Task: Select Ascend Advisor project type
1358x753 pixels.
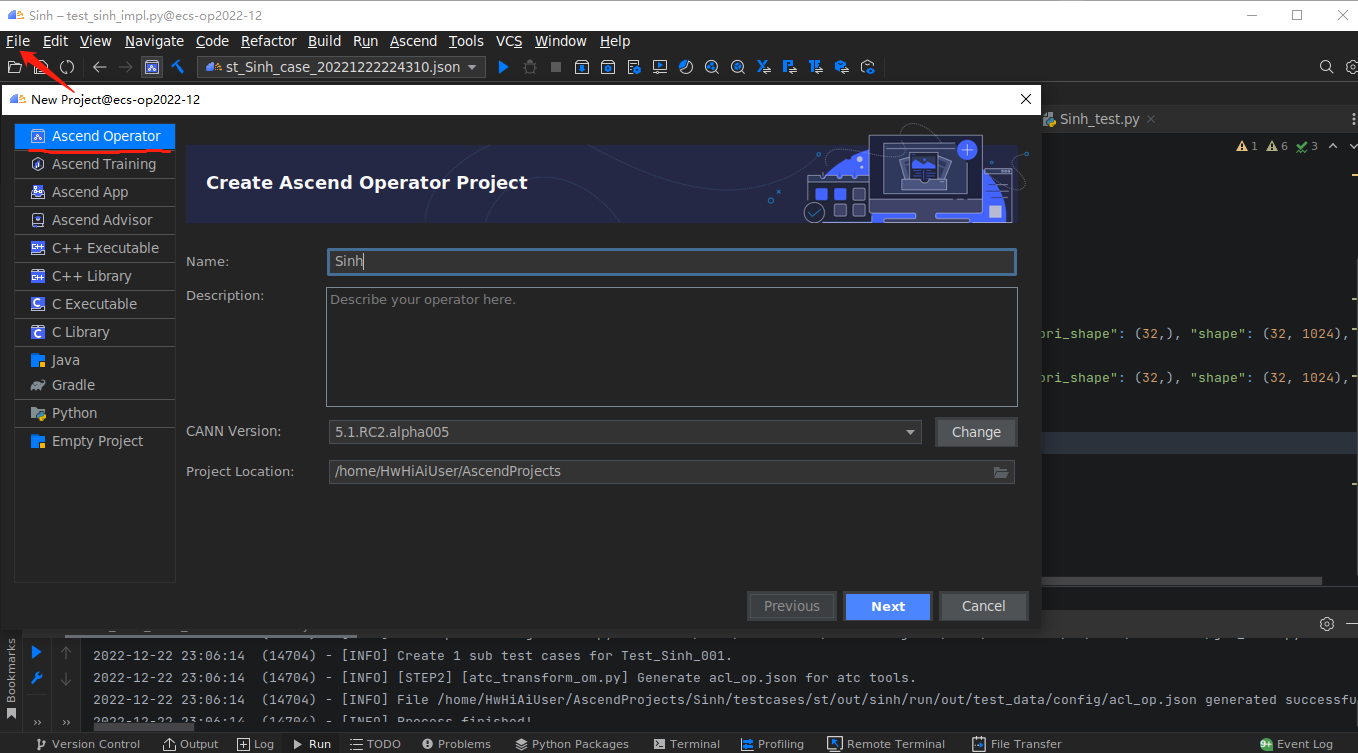Action: coord(95,220)
